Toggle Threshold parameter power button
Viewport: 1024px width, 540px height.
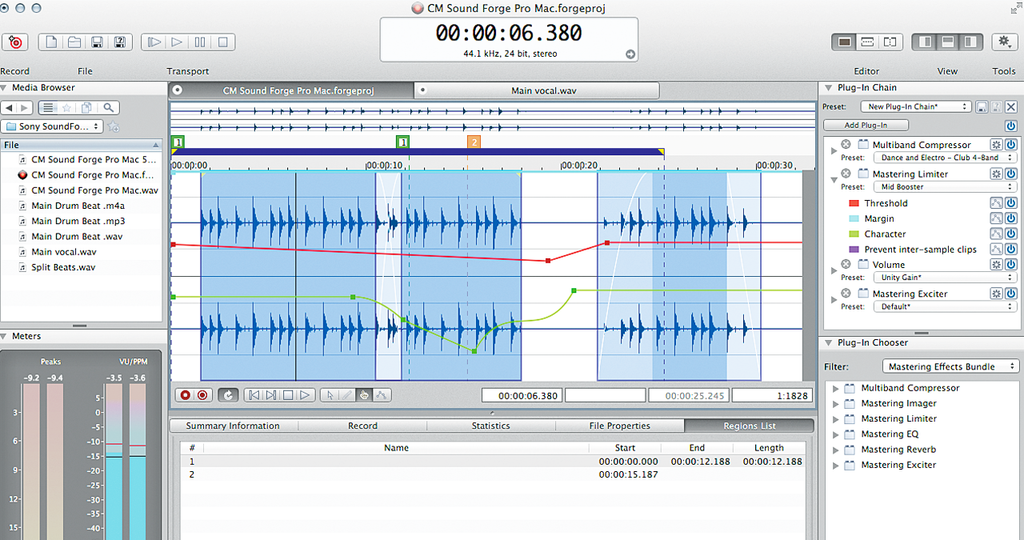1011,203
